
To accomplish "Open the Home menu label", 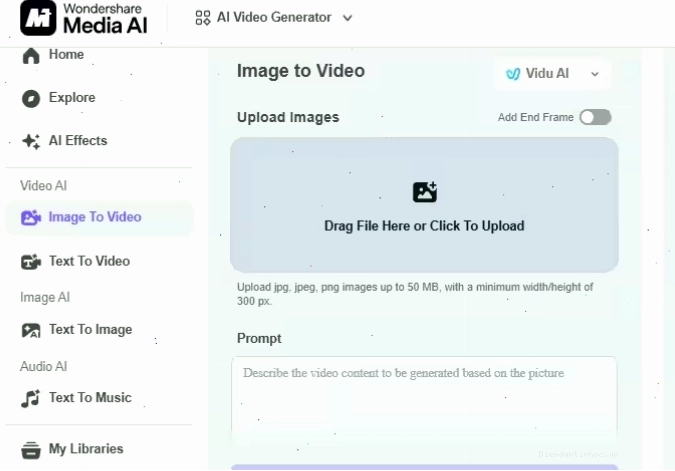I will pos(66,54).
